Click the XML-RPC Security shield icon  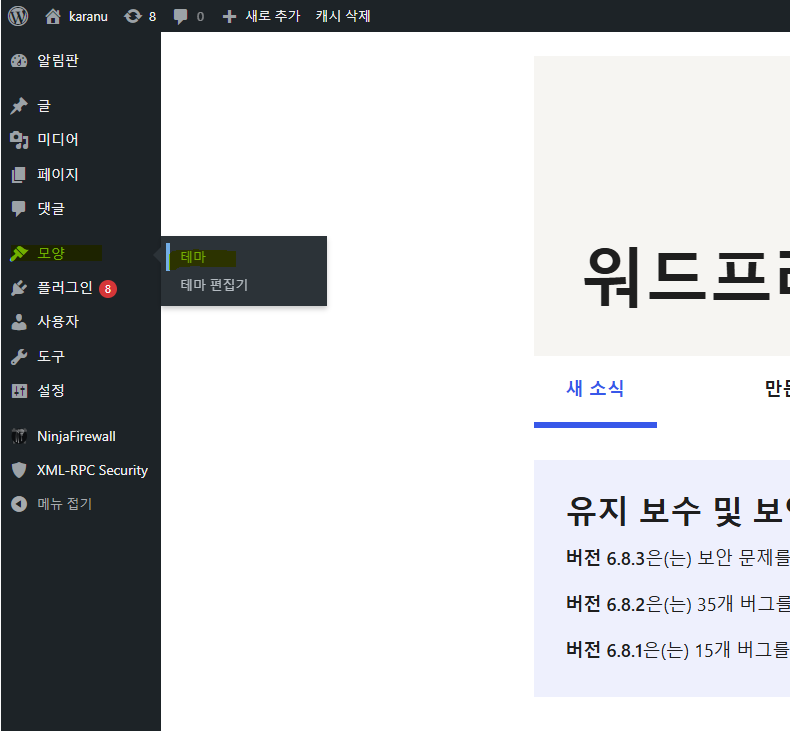(x=19, y=470)
